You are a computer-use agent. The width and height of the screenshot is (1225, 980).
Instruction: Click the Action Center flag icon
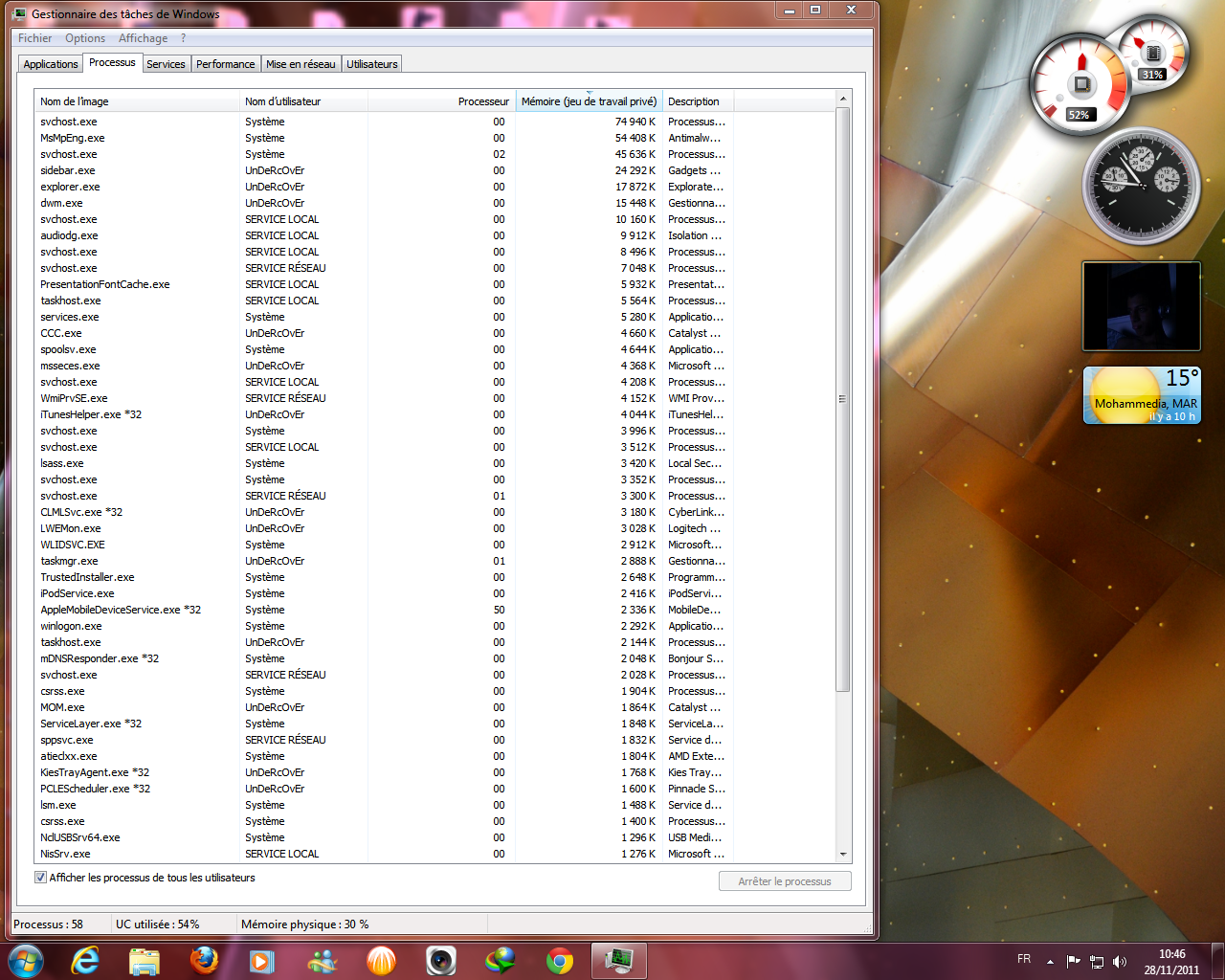(x=1073, y=961)
